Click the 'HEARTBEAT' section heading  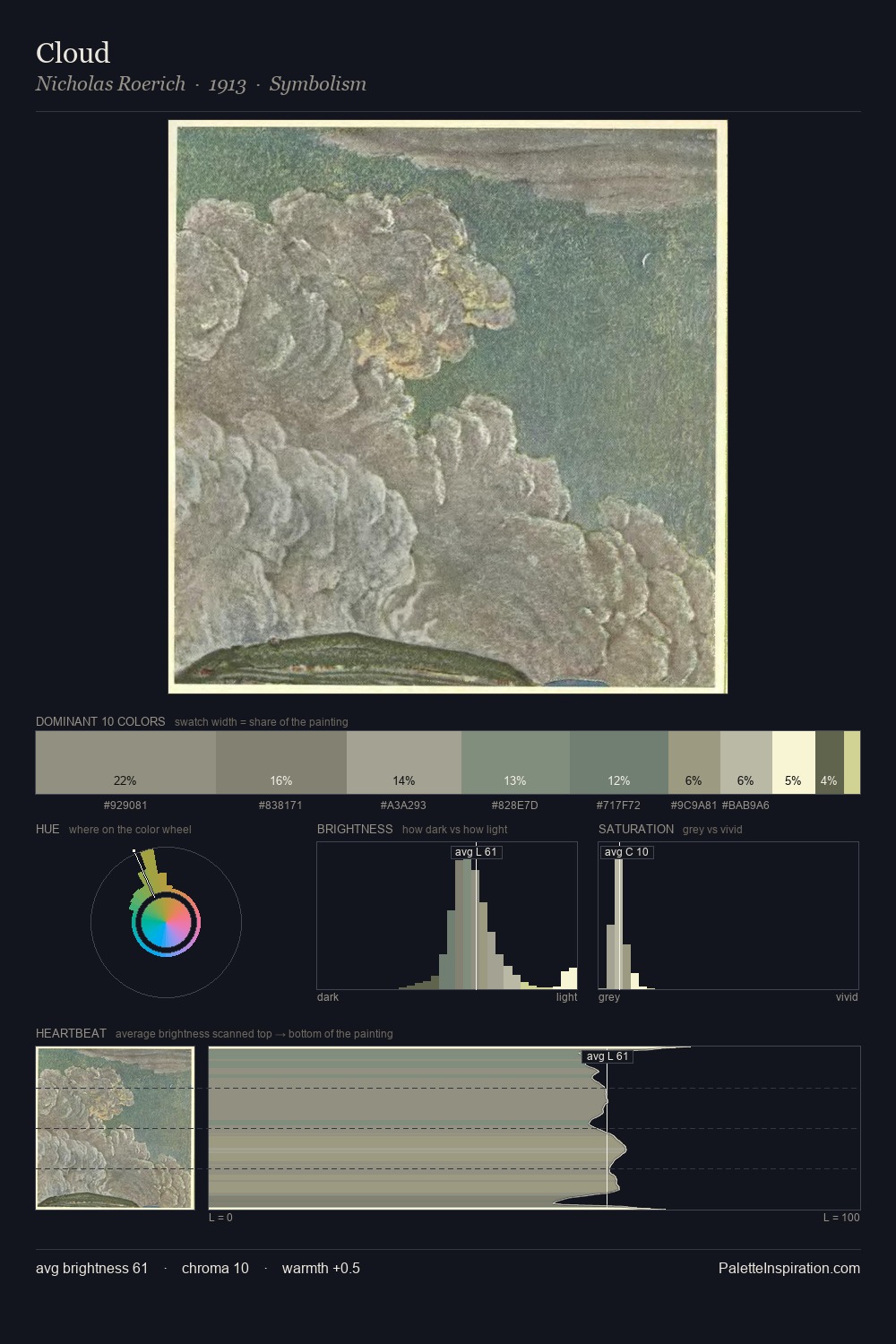[x=71, y=1033]
